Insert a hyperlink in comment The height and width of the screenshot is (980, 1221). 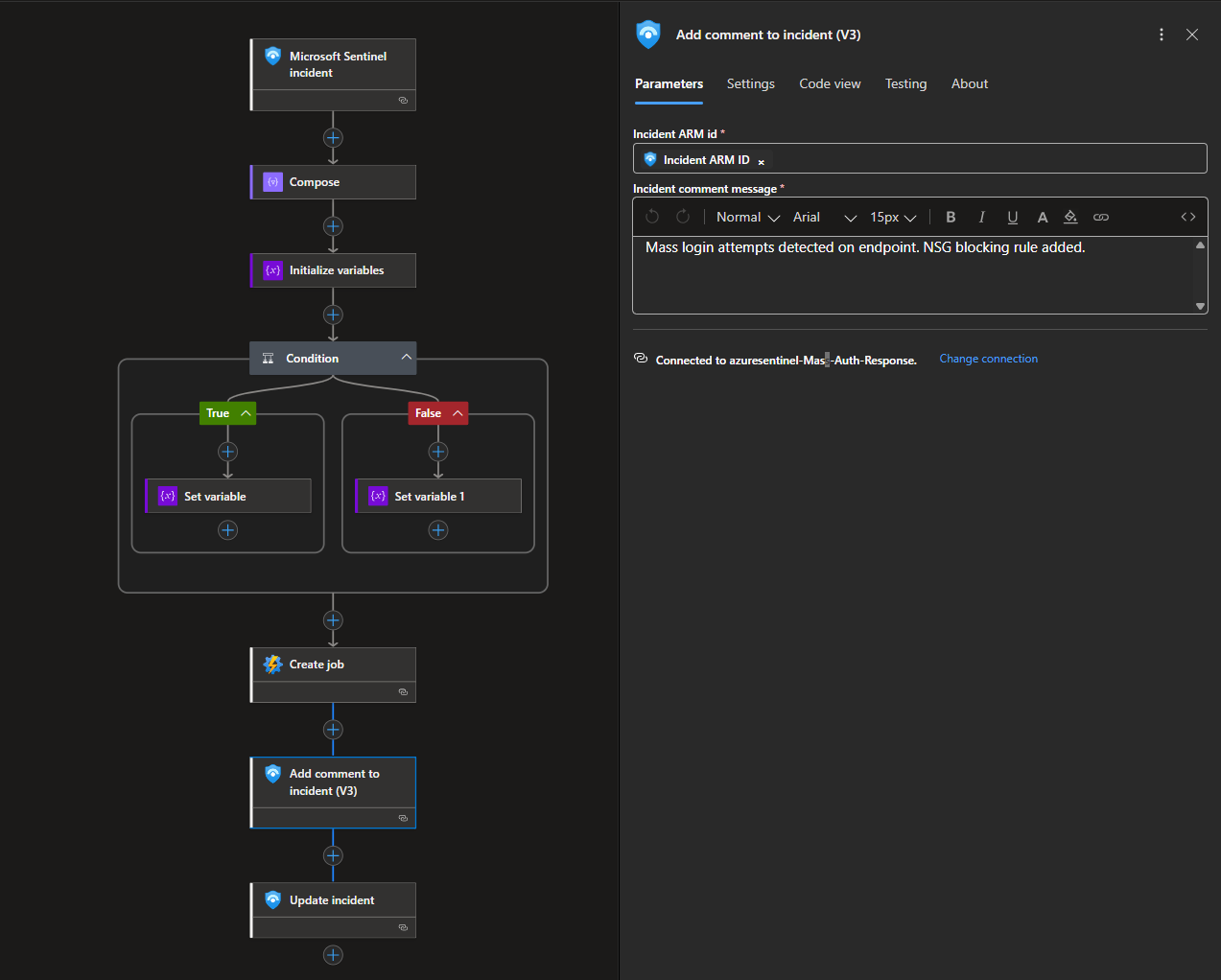point(1101,218)
